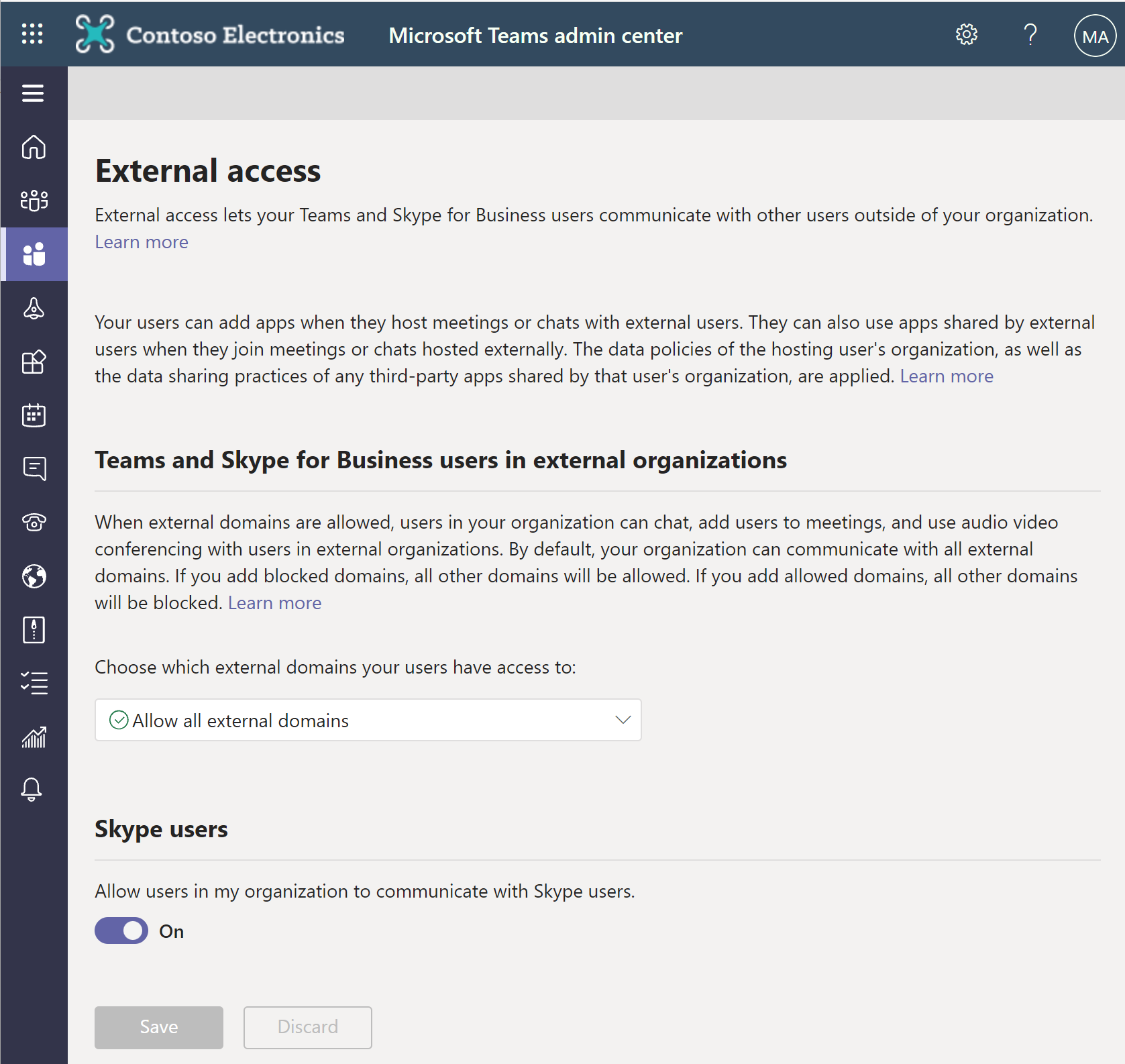Click the External access page heading
Image resolution: width=1125 pixels, height=1064 pixels.
208,170
